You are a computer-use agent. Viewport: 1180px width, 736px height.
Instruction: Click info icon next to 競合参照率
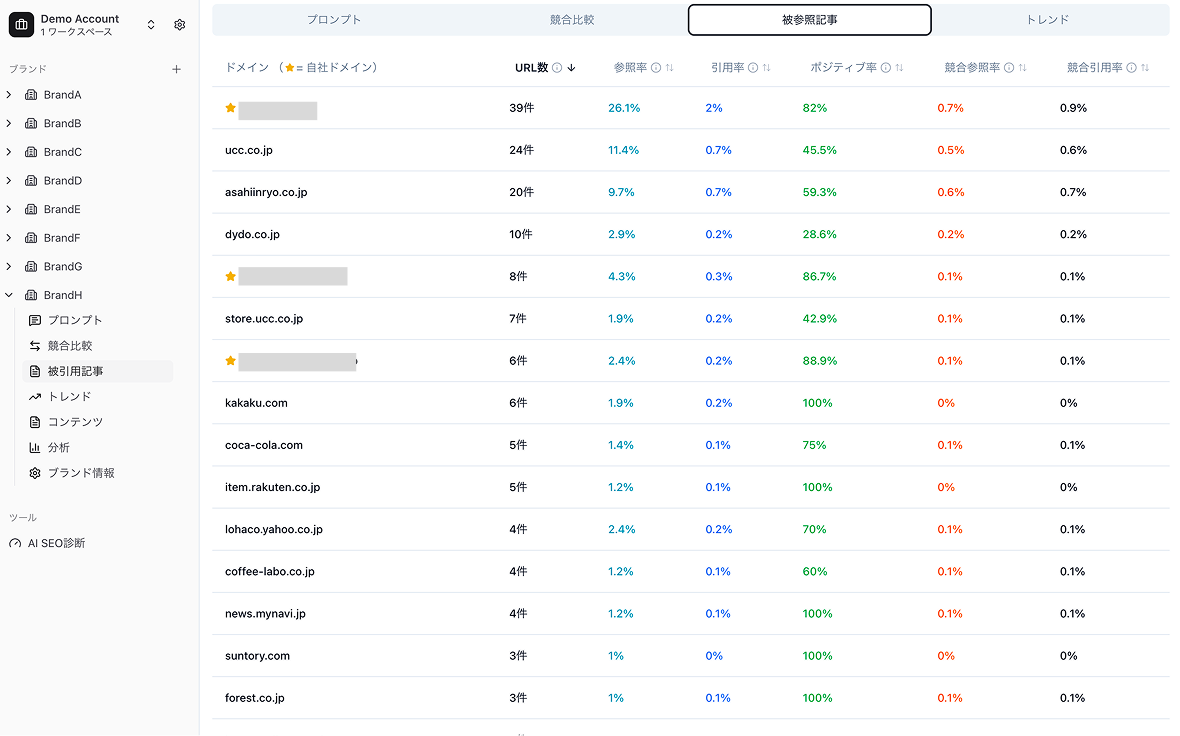pyautogui.click(x=1009, y=68)
